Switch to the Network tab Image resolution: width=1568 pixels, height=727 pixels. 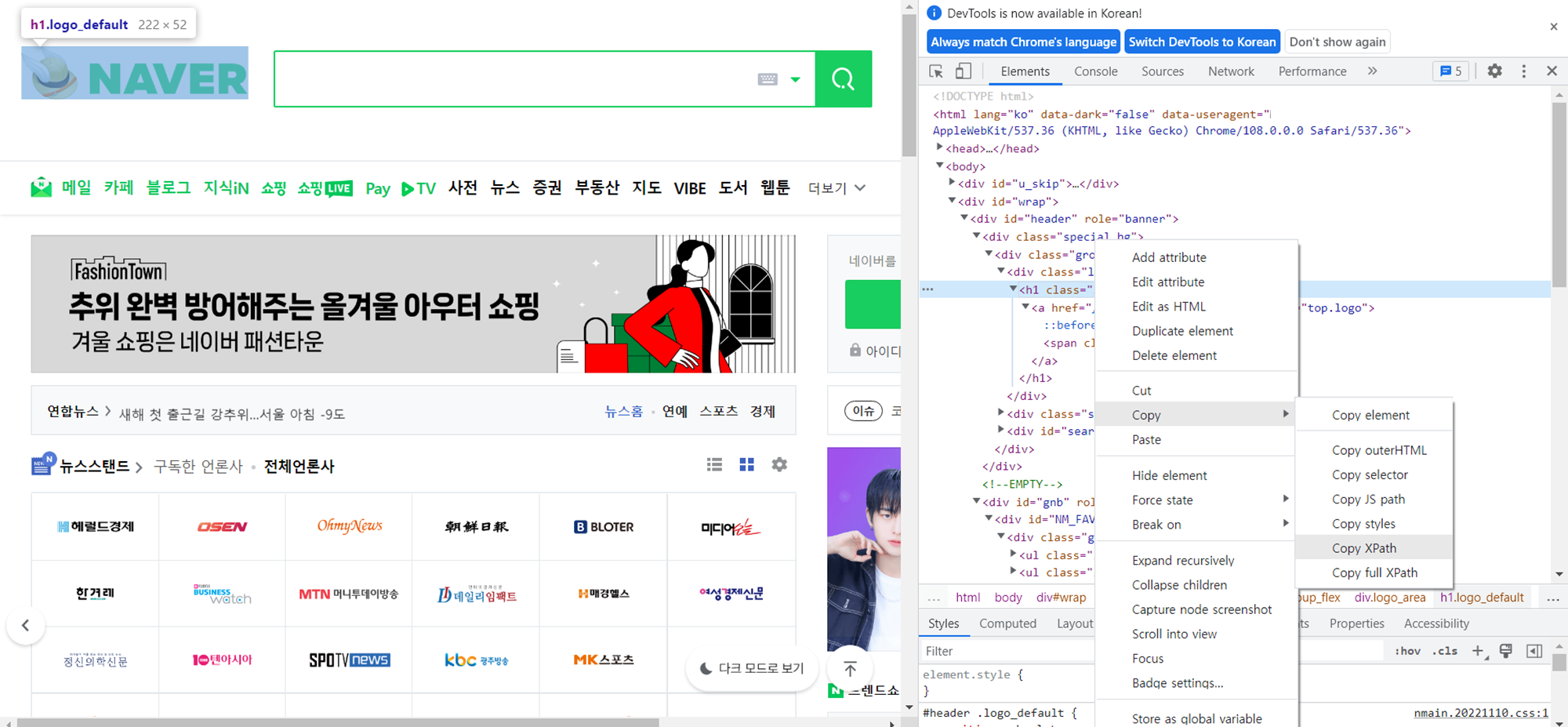click(1231, 71)
